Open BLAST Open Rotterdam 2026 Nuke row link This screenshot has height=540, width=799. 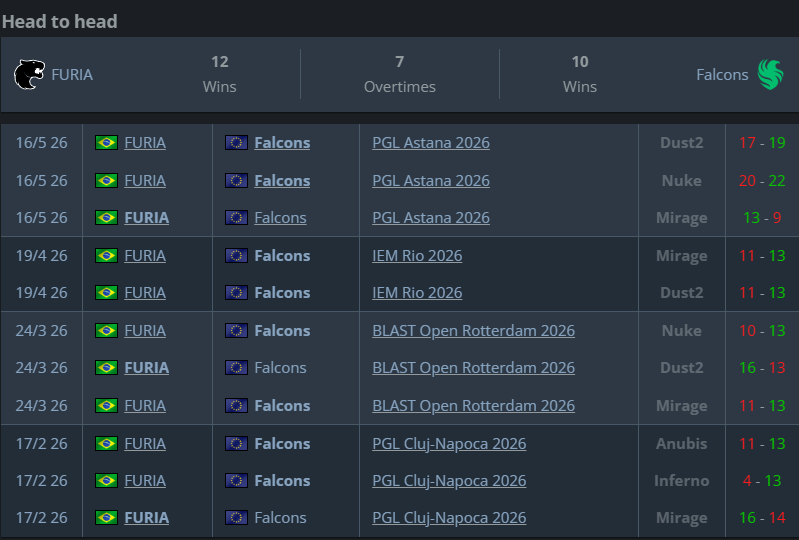tap(473, 331)
